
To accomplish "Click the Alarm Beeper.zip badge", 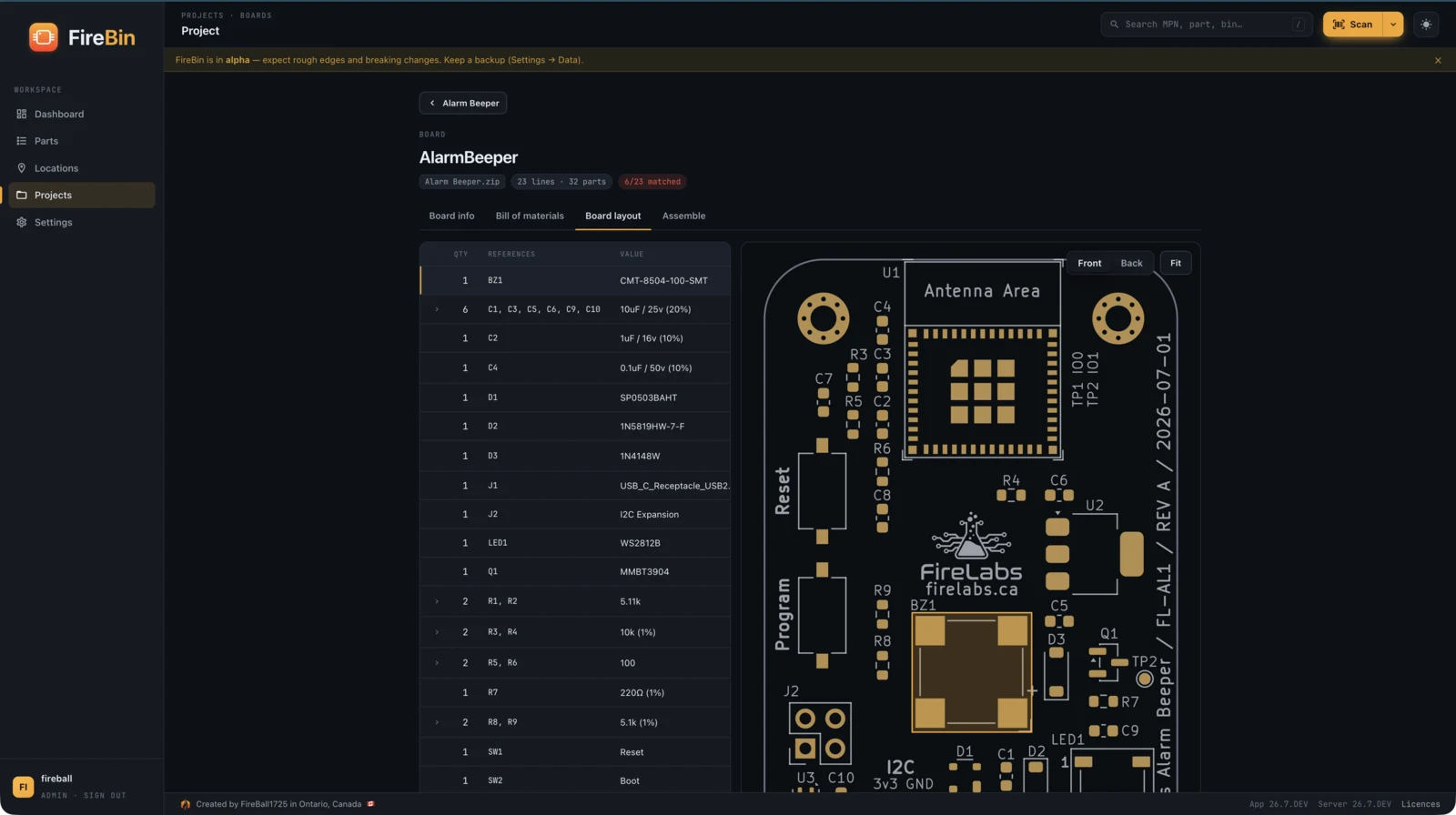I will 462,182.
